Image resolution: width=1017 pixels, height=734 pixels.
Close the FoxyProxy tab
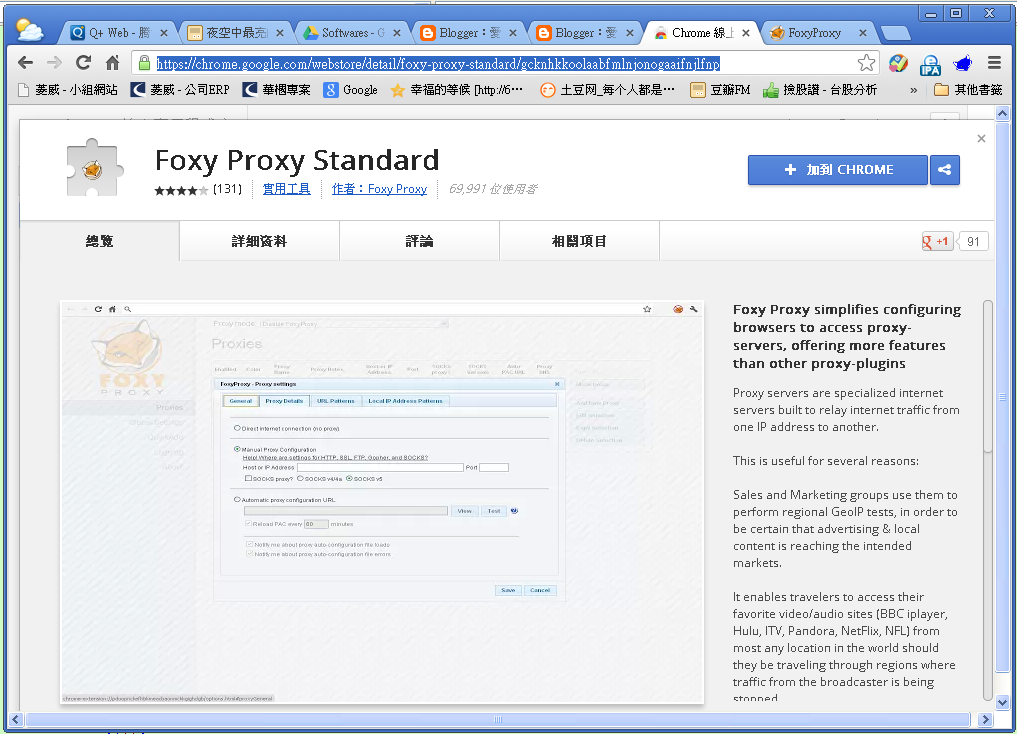(863, 32)
